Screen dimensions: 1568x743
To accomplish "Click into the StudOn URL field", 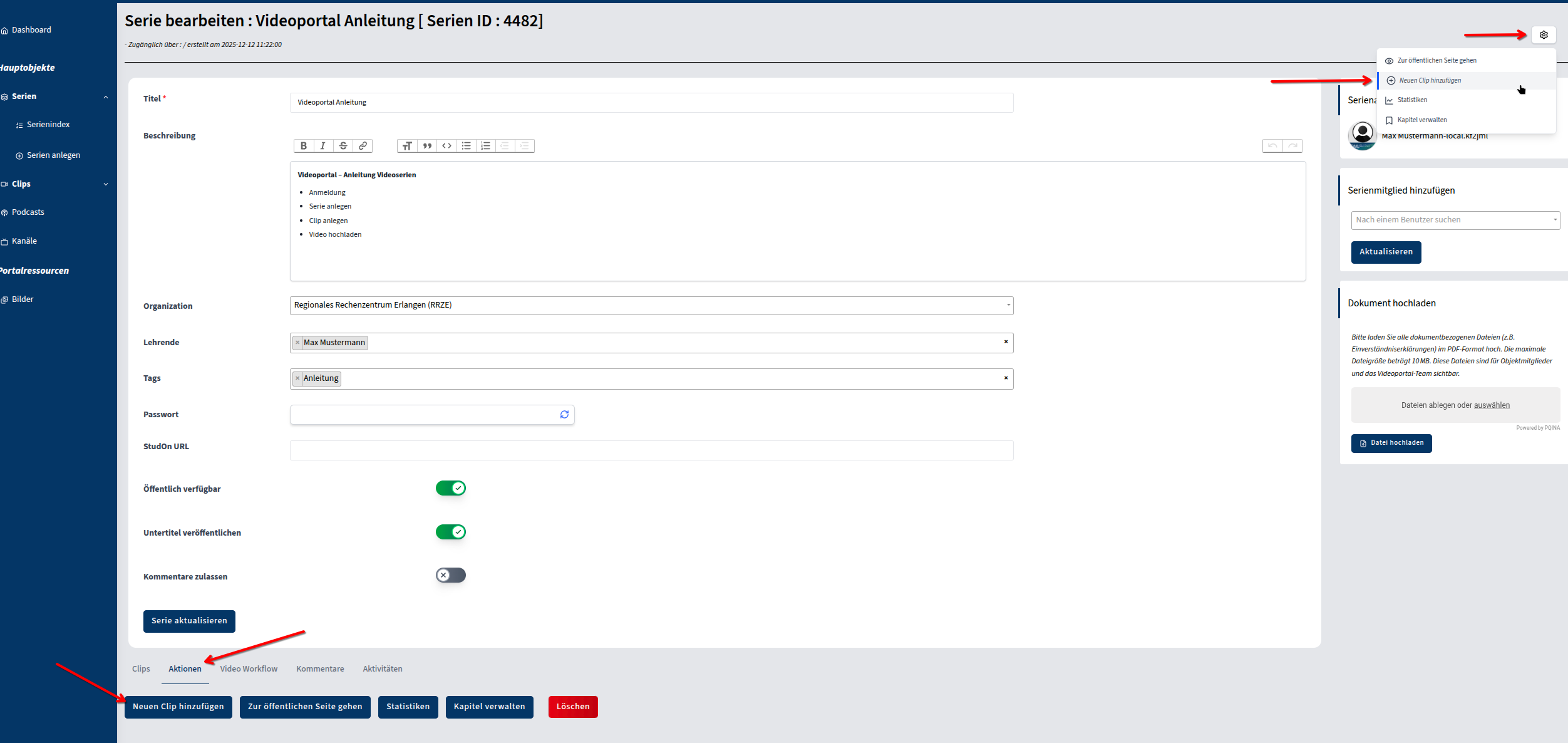I will point(651,450).
